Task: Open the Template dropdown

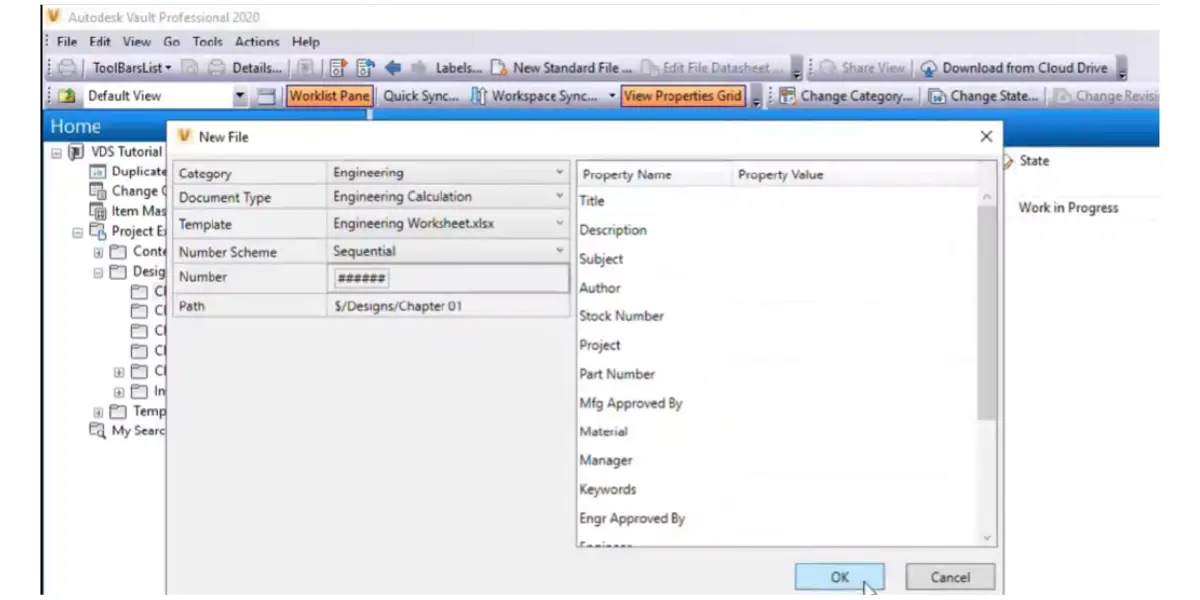Action: point(448,224)
